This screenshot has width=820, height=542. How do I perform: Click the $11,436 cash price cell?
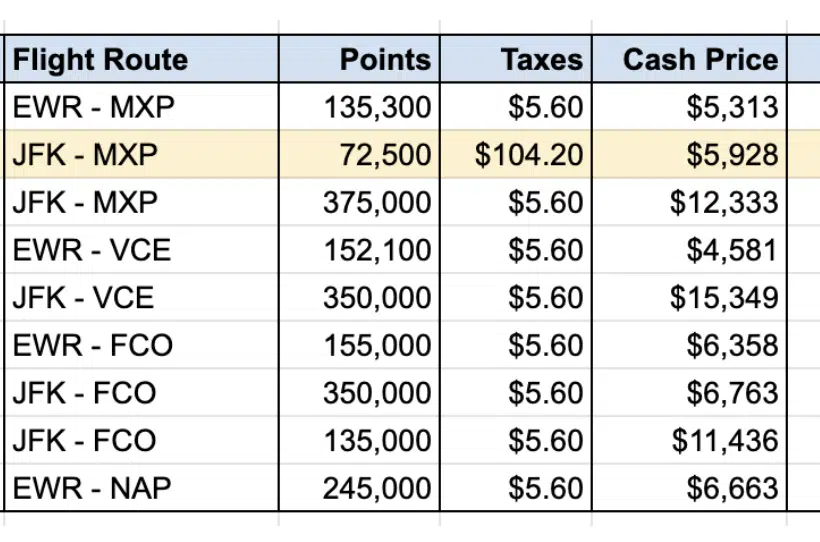pyautogui.click(x=724, y=440)
